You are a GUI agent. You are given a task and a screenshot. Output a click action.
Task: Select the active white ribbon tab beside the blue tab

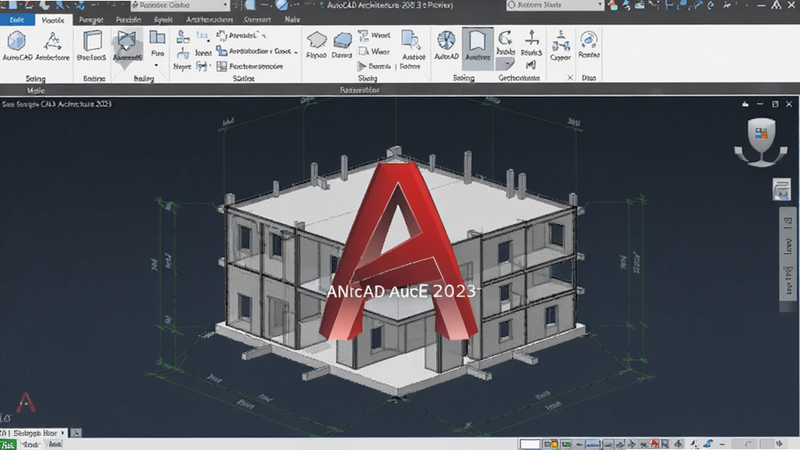point(53,20)
